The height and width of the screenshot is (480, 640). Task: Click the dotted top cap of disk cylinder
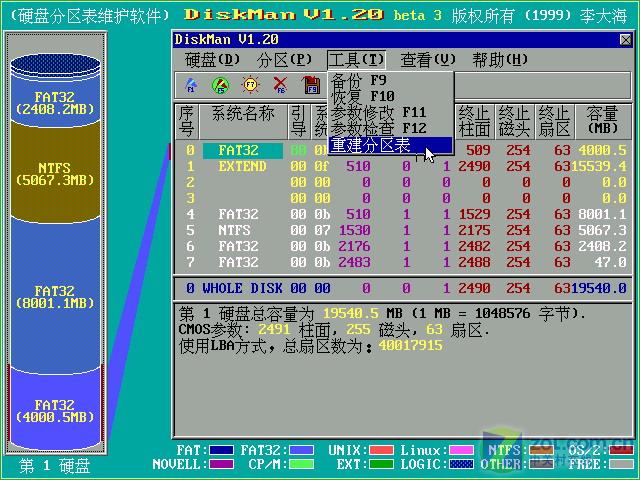click(x=56, y=66)
